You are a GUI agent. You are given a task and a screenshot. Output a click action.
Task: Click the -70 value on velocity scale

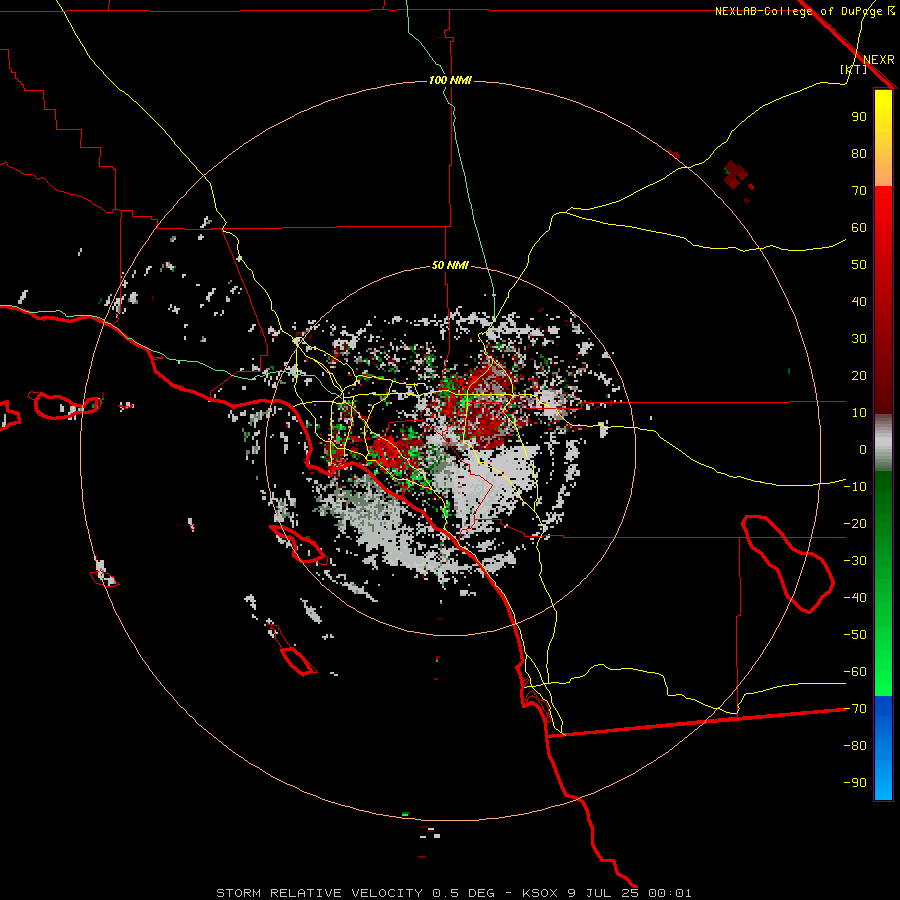click(855, 709)
